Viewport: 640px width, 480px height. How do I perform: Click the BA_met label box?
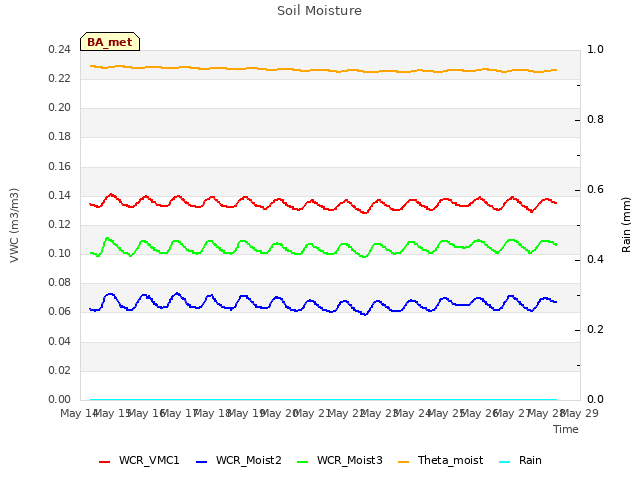(x=110, y=42)
